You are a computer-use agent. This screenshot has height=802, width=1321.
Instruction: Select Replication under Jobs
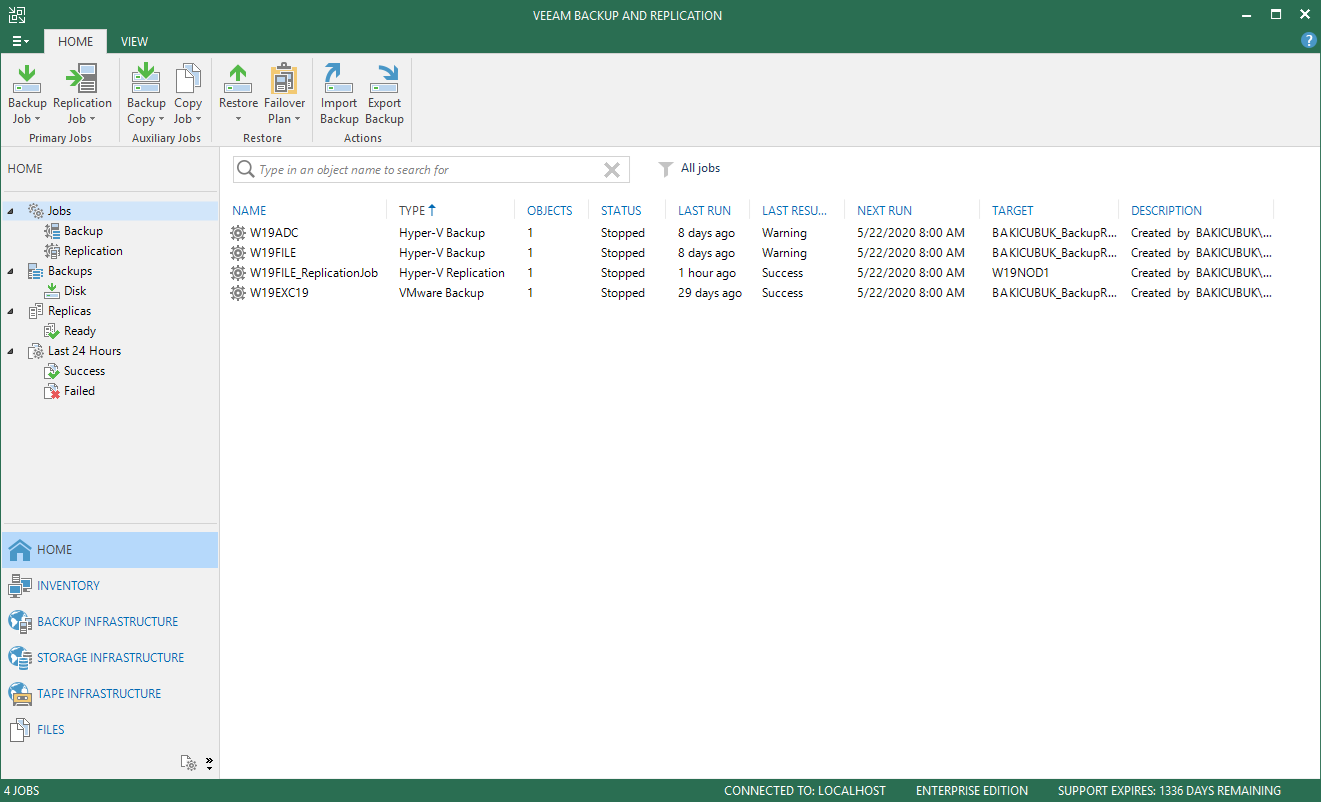[x=93, y=251]
